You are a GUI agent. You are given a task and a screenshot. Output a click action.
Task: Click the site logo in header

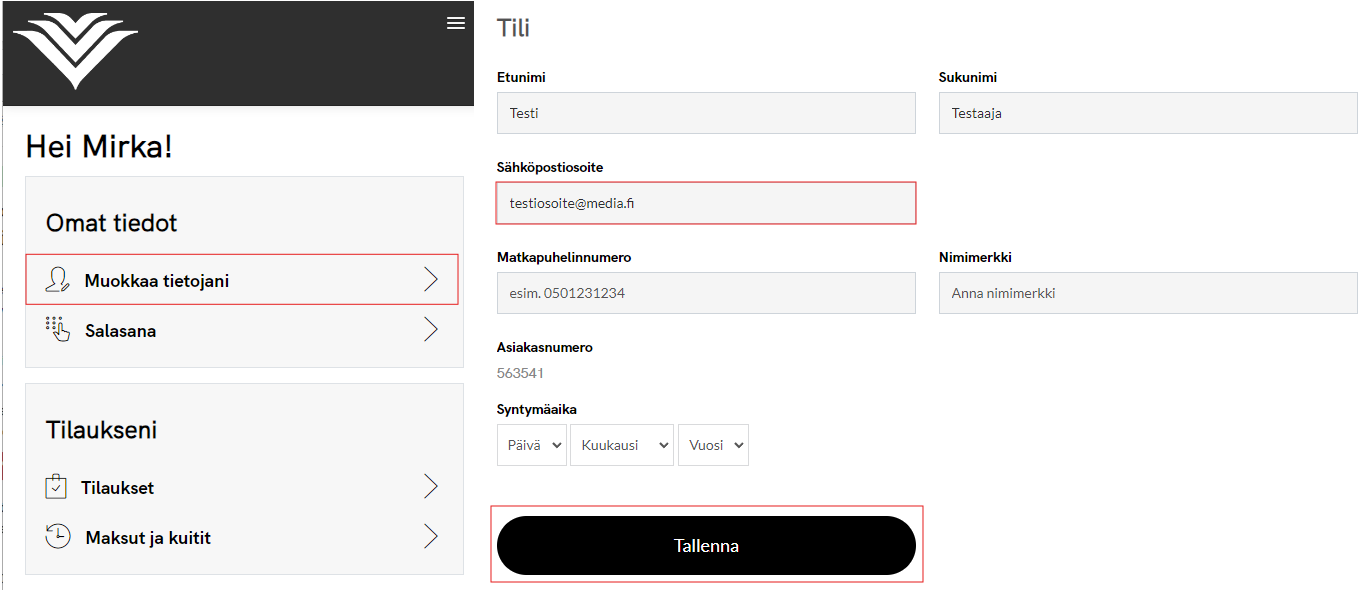[76, 51]
